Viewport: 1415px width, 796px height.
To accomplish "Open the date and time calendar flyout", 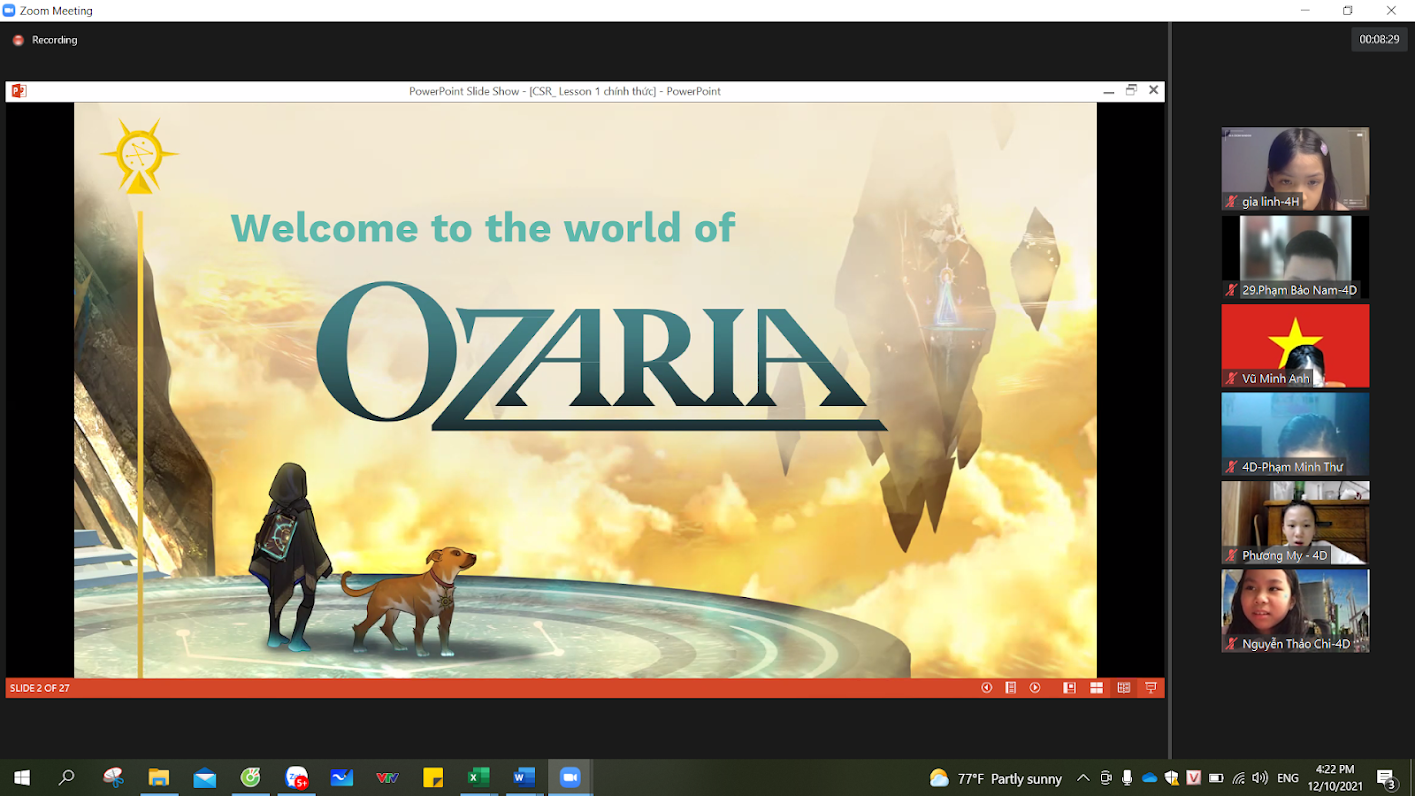I will tap(1334, 777).
